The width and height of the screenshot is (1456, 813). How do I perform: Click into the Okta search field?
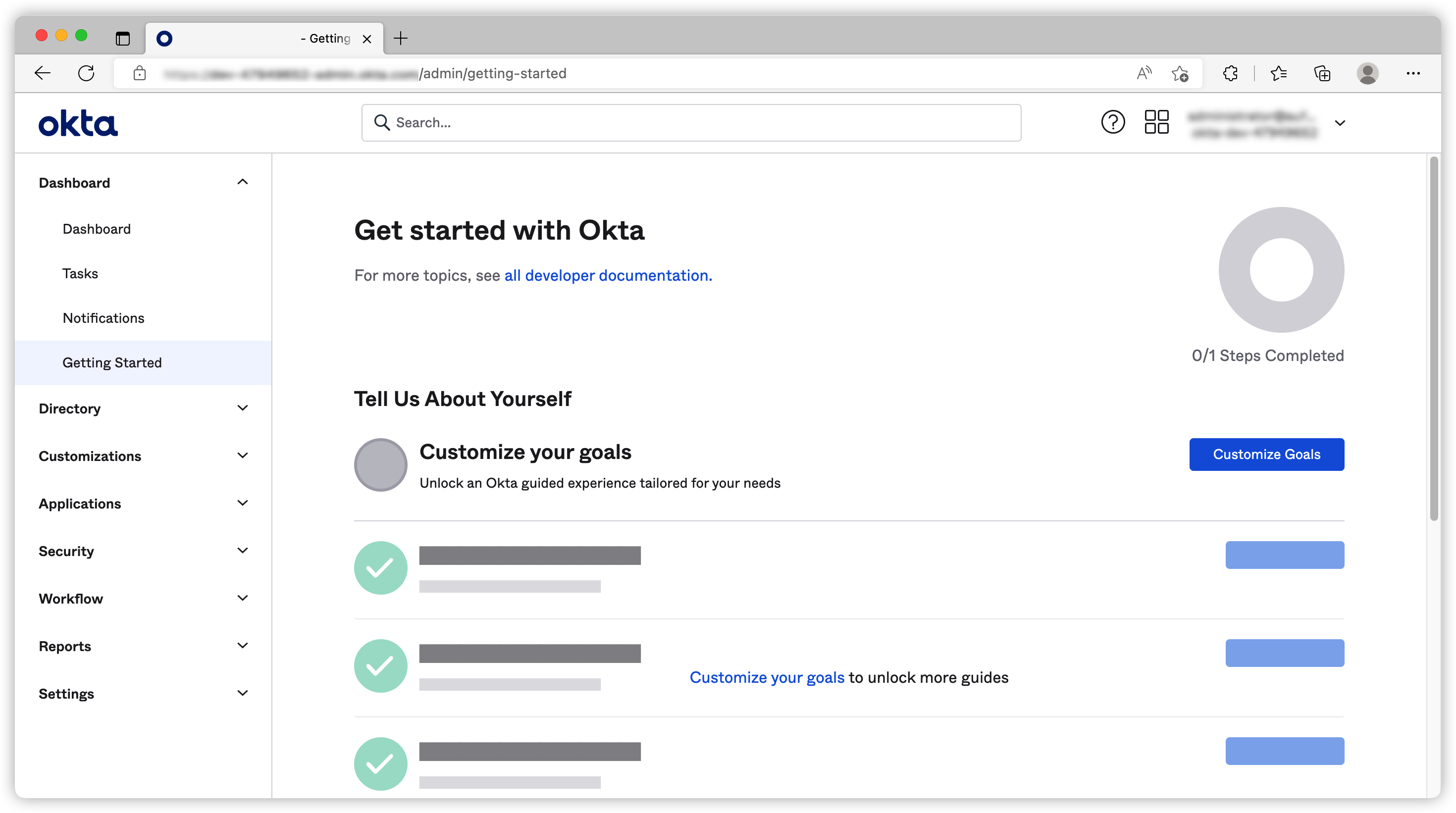[691, 123]
